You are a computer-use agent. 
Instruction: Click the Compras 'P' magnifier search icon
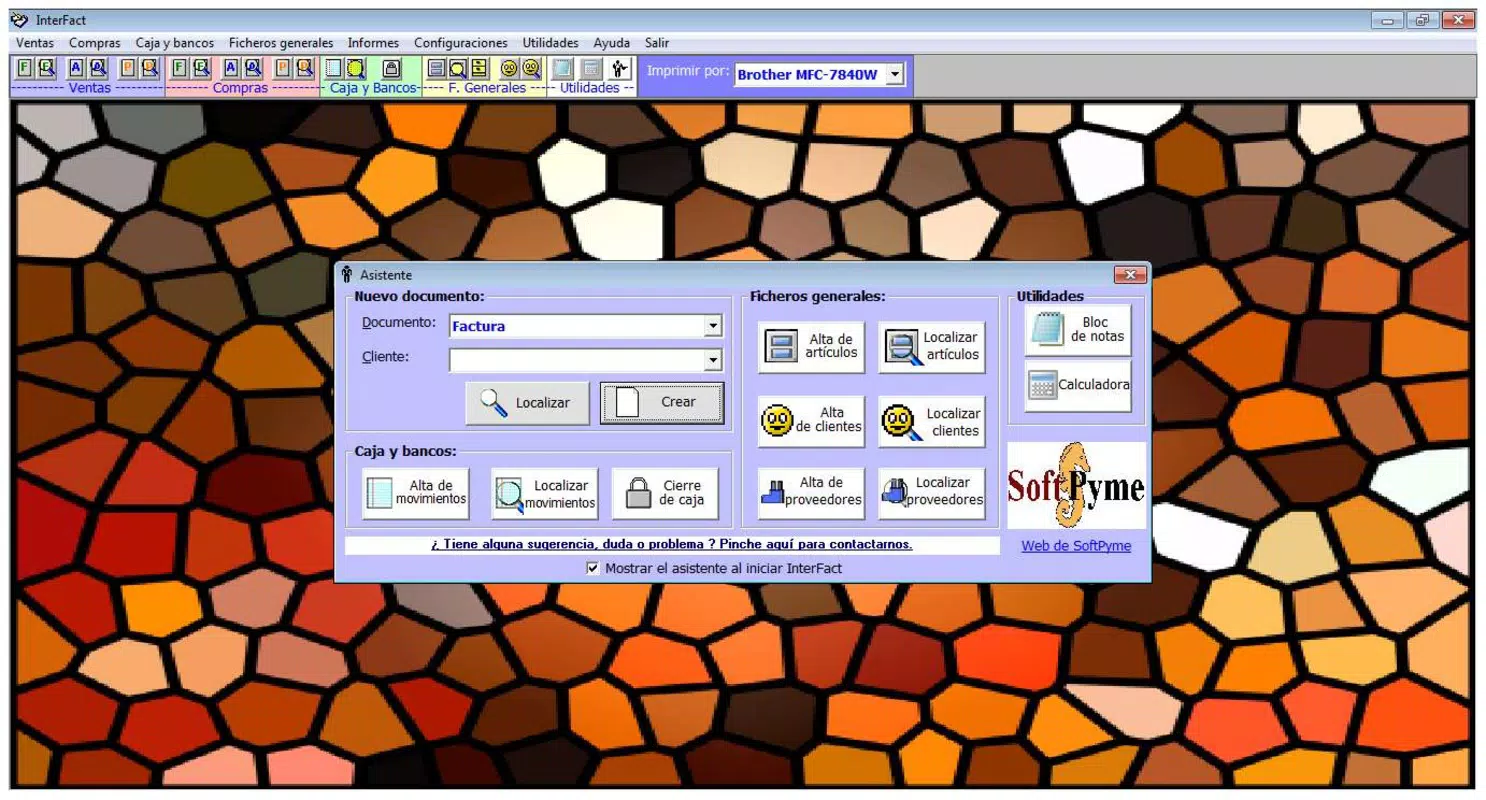click(x=304, y=67)
